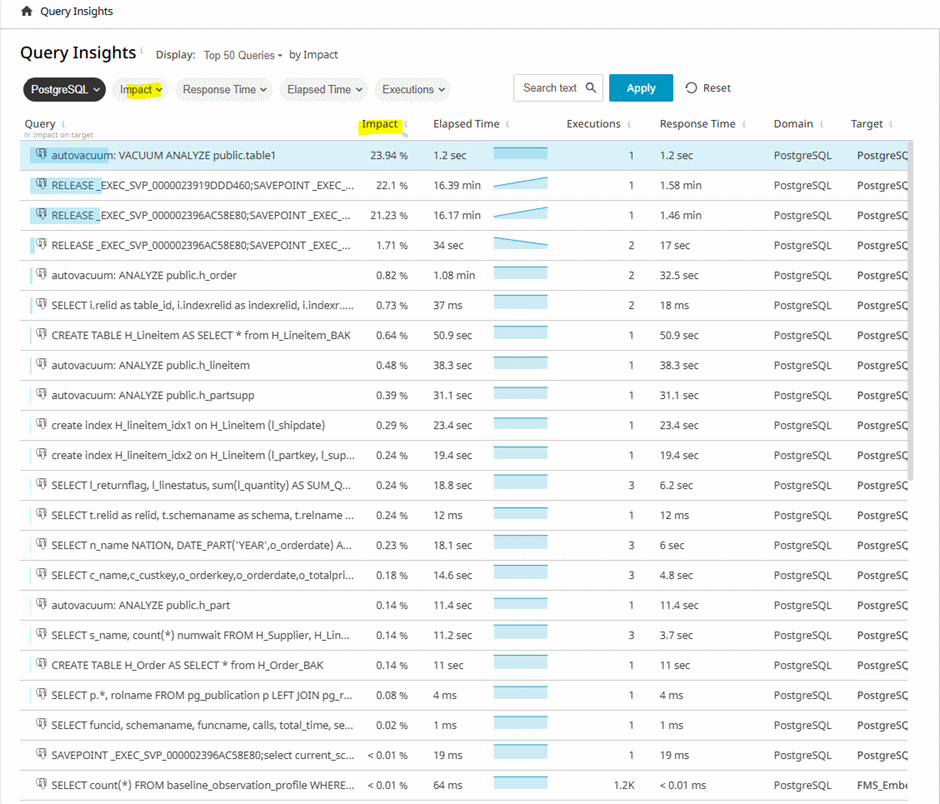Viewport: 940px width, 804px height.
Task: Click PostgreSQL icon beside SELECT n_name NATION query
Action: click(x=41, y=544)
